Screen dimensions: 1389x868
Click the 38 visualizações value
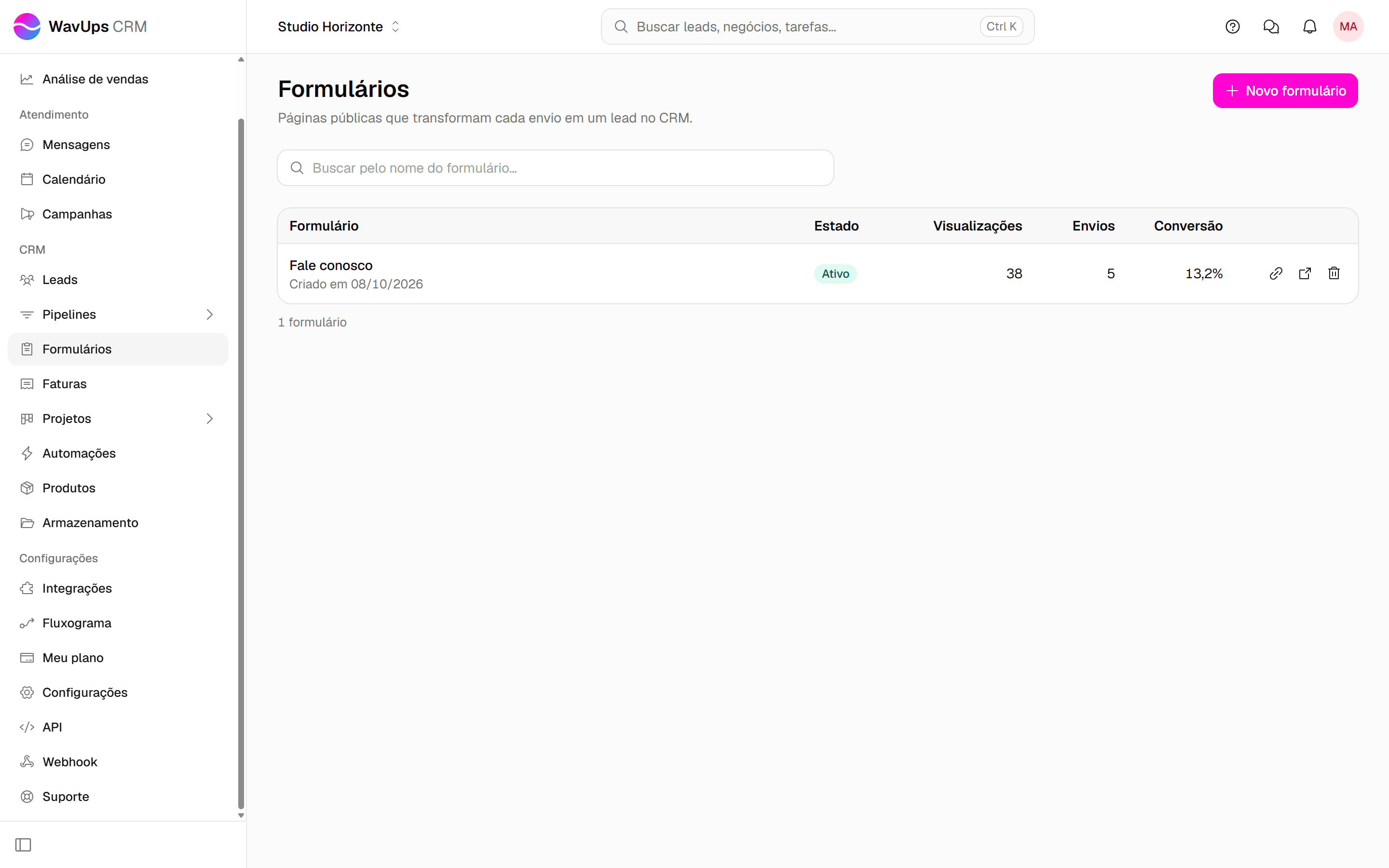coord(1014,274)
